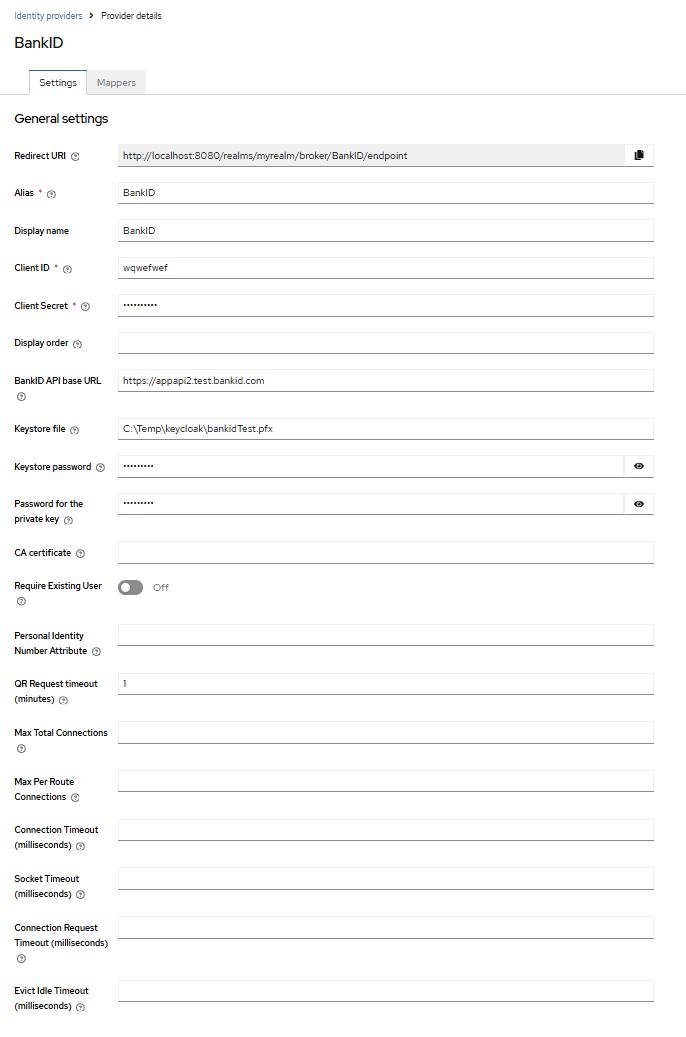This screenshot has width=686, height=1037.
Task: Copy the Redirect URI to clipboard
Action: [x=639, y=155]
